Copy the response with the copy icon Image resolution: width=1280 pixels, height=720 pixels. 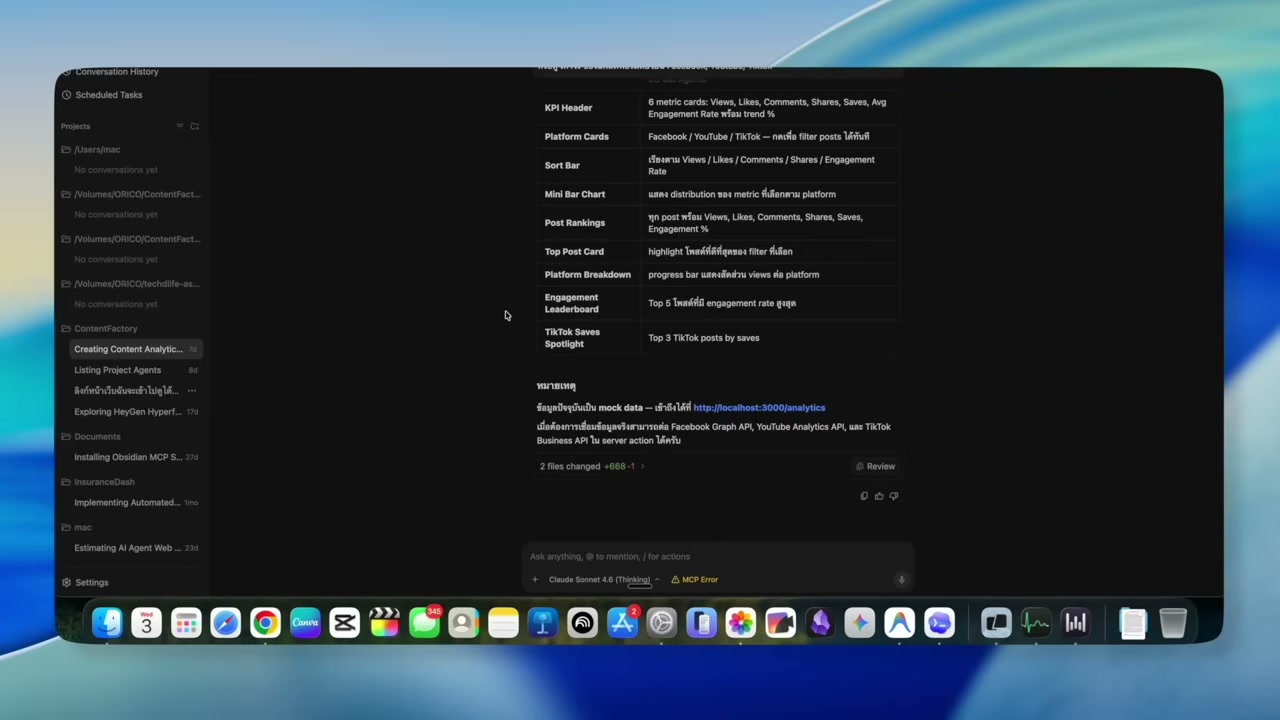864,496
